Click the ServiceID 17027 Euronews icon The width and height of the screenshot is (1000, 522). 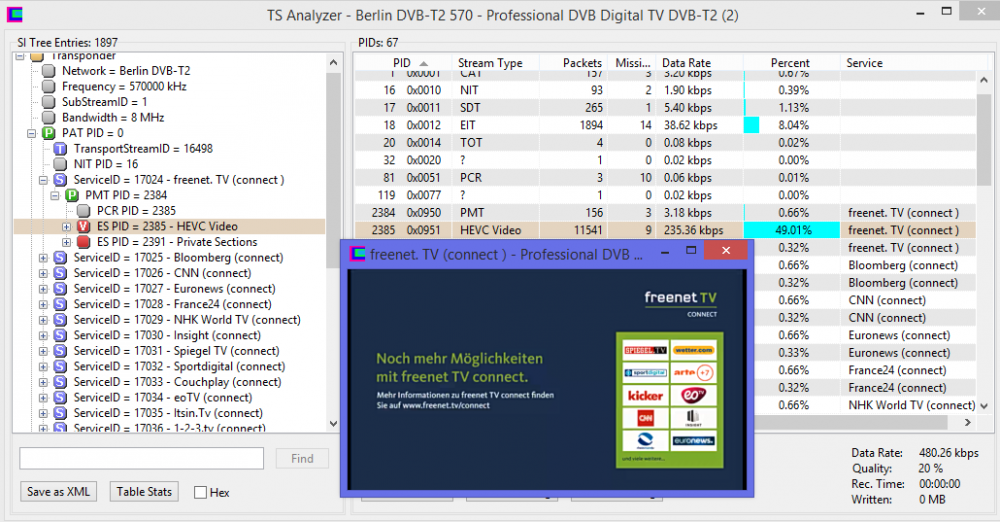pos(60,289)
